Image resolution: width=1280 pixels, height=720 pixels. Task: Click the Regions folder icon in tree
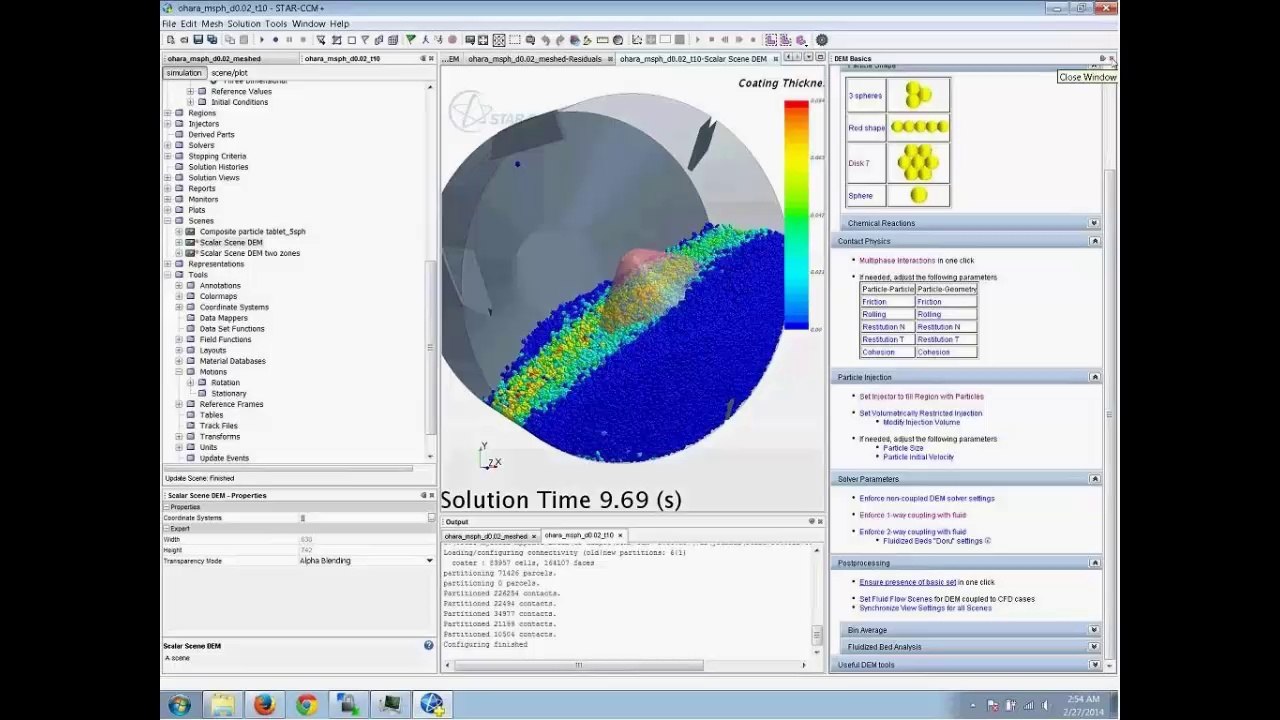coord(180,113)
